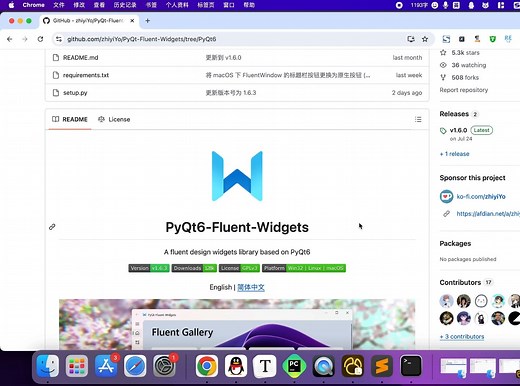This screenshot has width=520, height=386.
Task: Switch to 简体中文 README
Action: (251, 287)
